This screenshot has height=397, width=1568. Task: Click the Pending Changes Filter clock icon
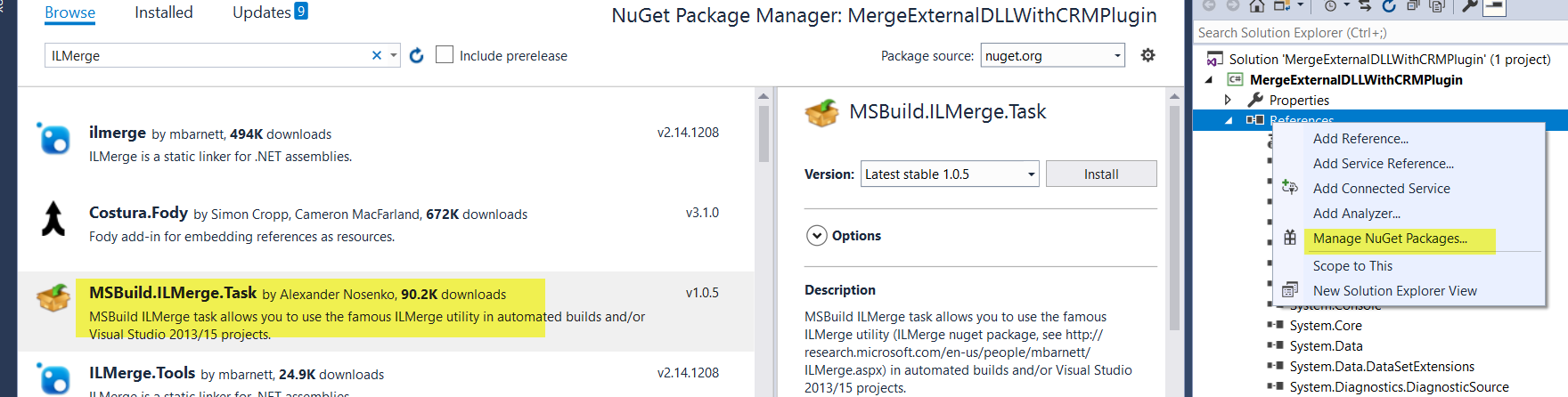pos(1330,5)
